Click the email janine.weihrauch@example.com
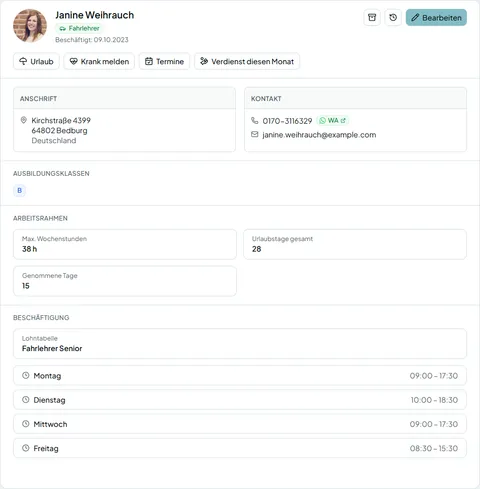480x489 pixels. [x=319, y=135]
